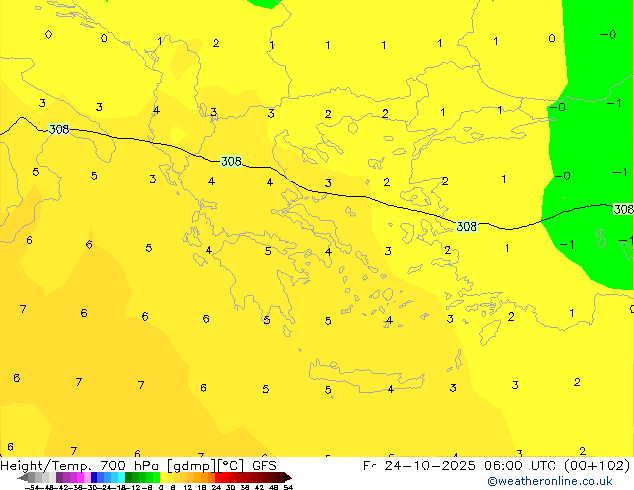Click the '[°C]' unit text in title
The width and height of the screenshot is (634, 490).
[231, 466]
